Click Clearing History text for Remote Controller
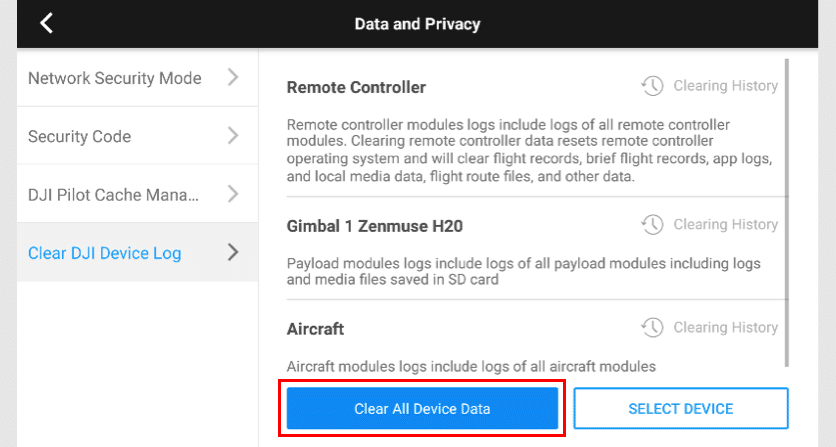 coord(725,87)
